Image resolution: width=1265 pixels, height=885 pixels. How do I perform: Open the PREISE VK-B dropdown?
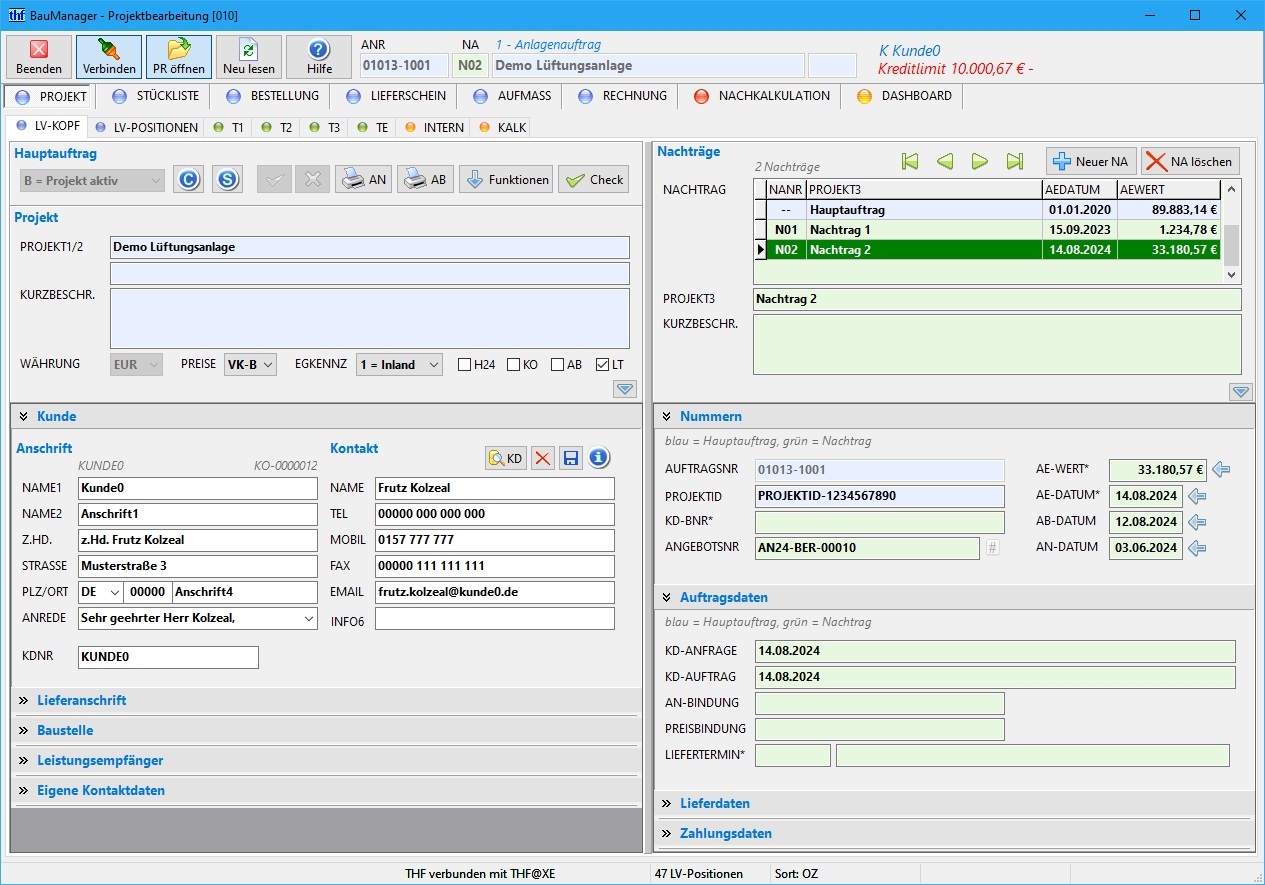coord(250,365)
